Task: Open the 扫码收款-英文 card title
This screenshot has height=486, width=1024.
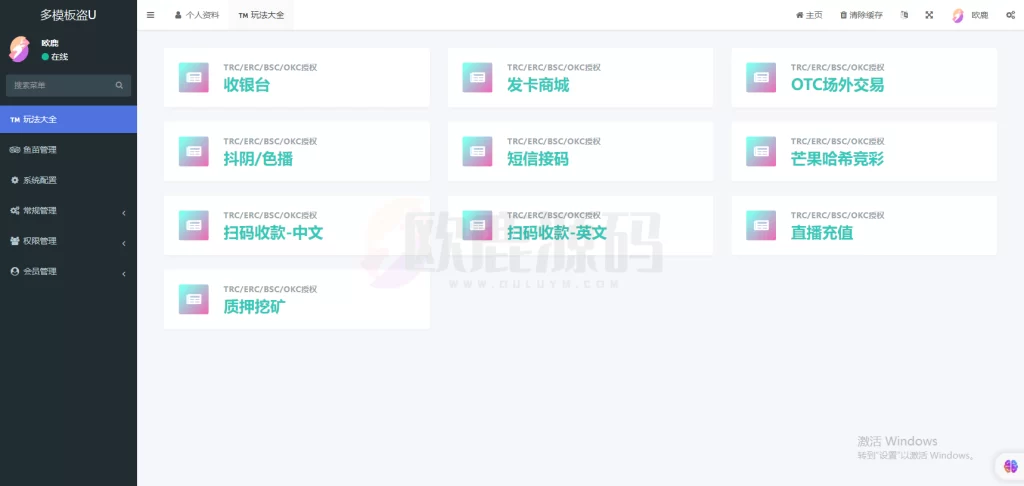Action: tap(557, 233)
